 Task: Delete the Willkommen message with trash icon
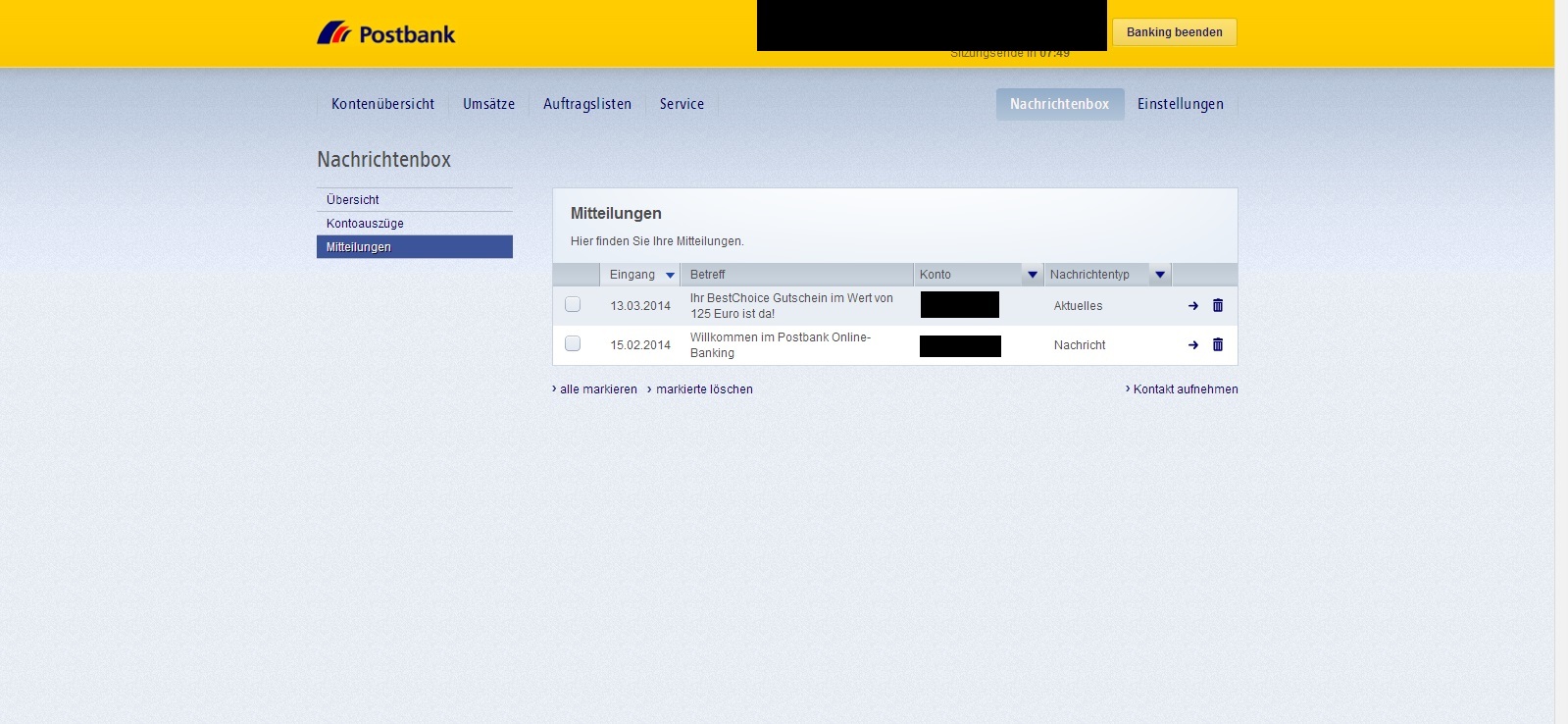[x=1218, y=344]
